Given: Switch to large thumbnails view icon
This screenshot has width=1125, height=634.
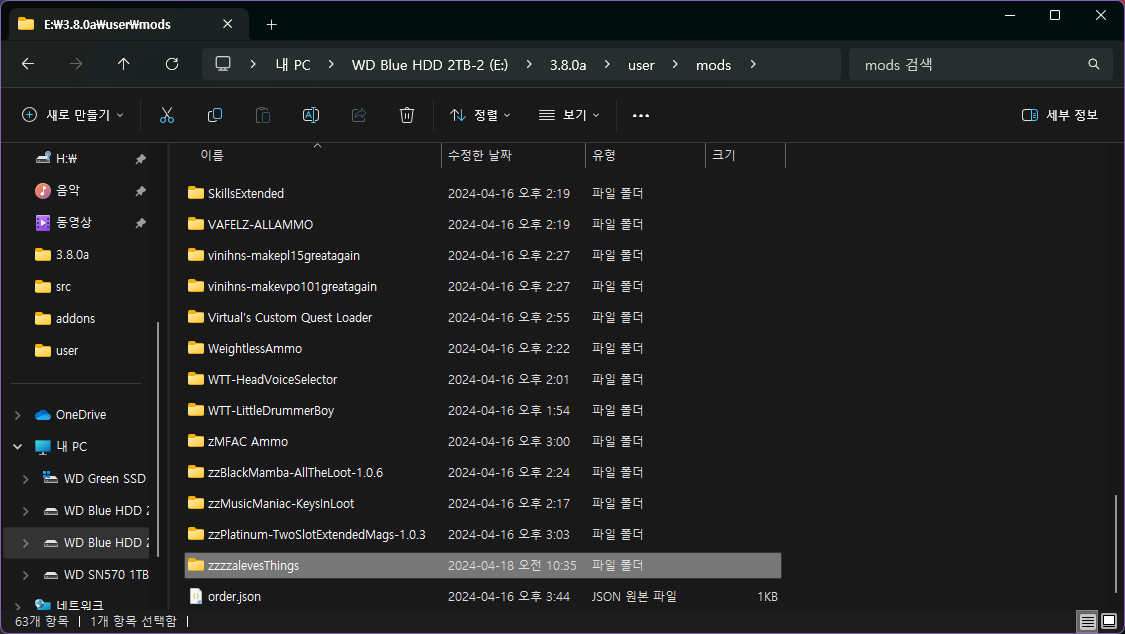Looking at the screenshot, I should (1109, 621).
